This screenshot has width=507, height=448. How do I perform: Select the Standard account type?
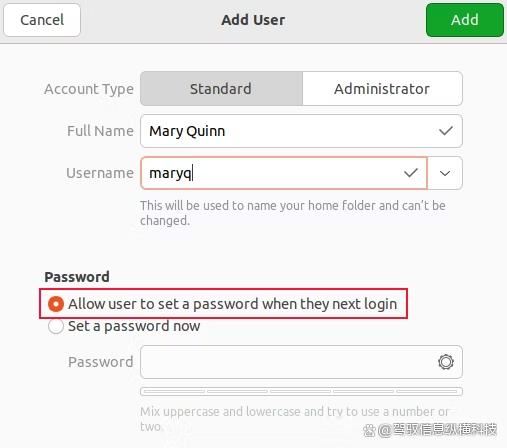pyautogui.click(x=221, y=89)
